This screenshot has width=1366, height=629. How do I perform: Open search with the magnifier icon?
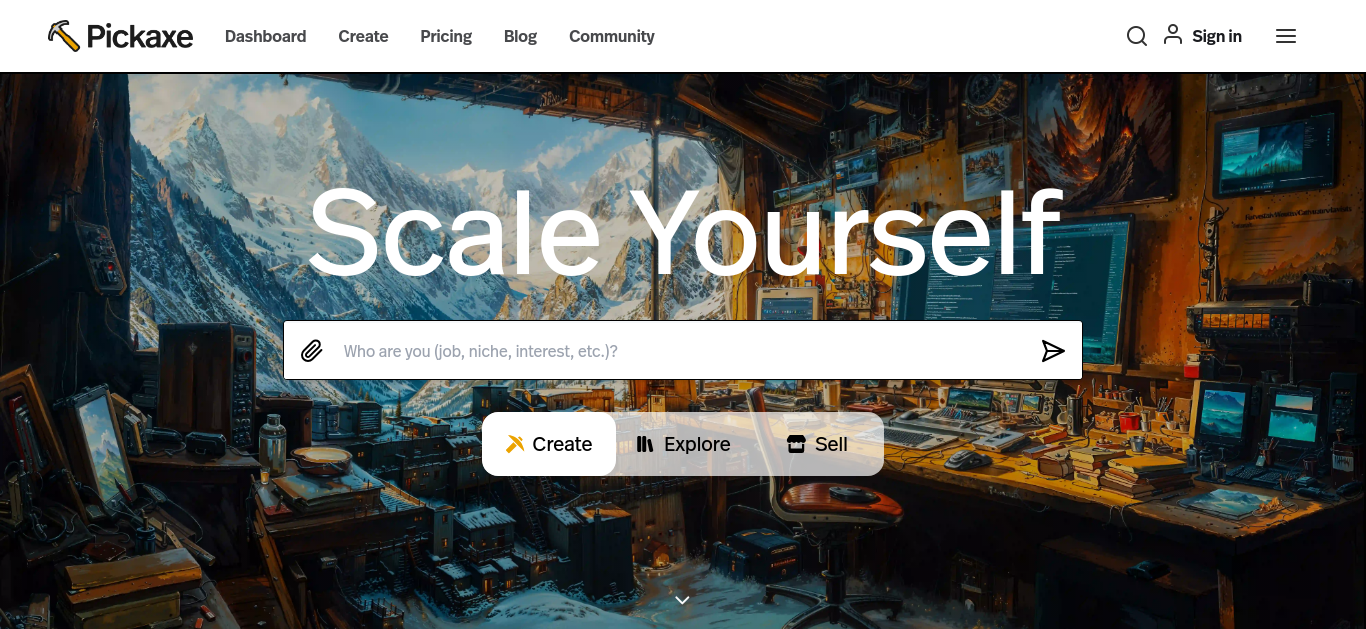(1137, 36)
